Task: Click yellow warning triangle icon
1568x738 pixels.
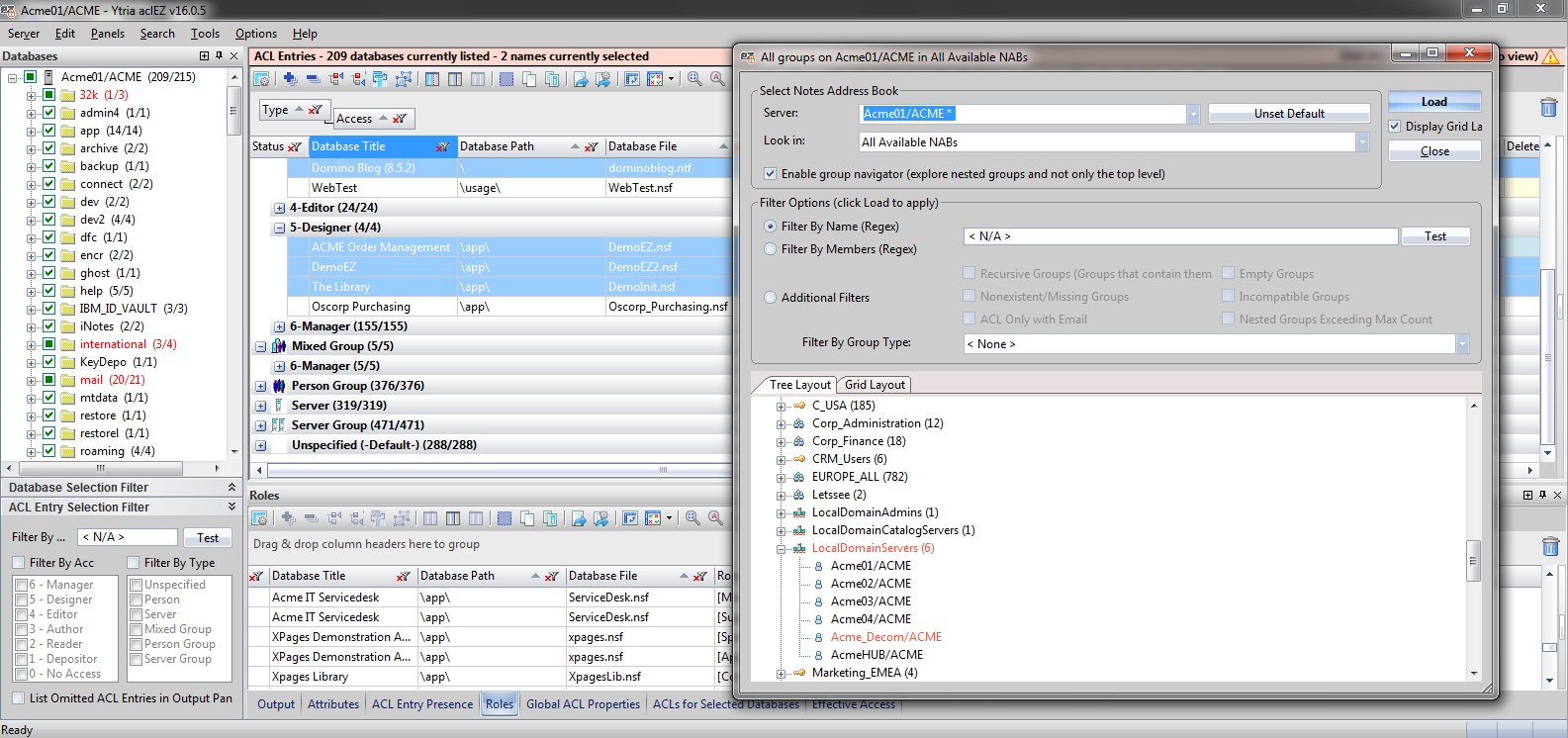Action: tap(1550, 56)
